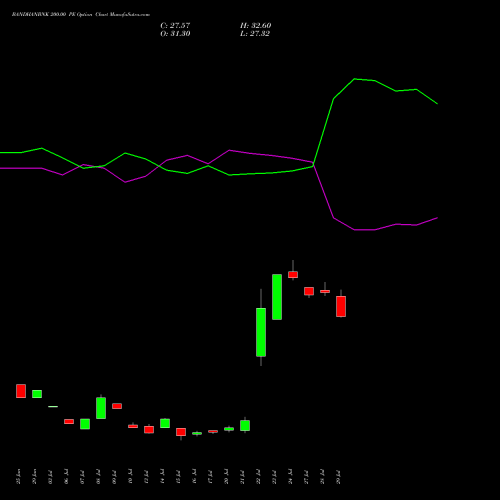Click the 25 Jun date label on the axis
The width and height of the screenshot is (500, 500).
(19, 477)
